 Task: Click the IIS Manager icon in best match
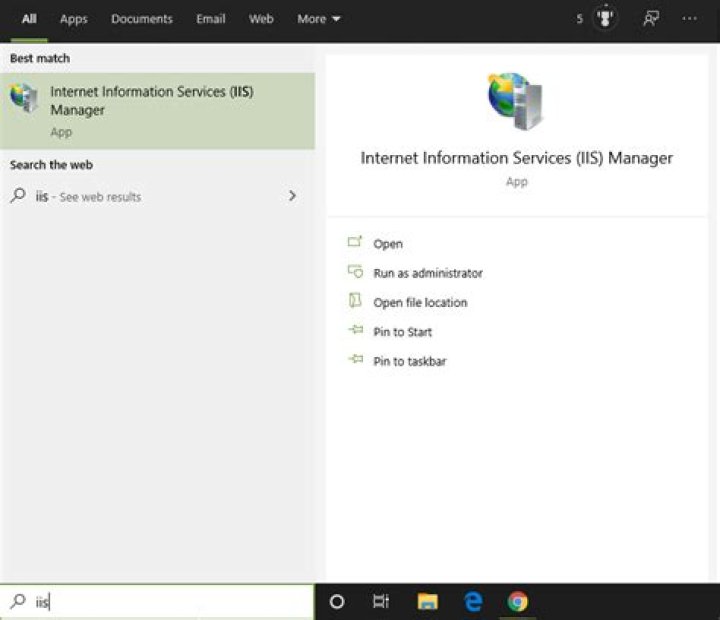[x=24, y=97]
